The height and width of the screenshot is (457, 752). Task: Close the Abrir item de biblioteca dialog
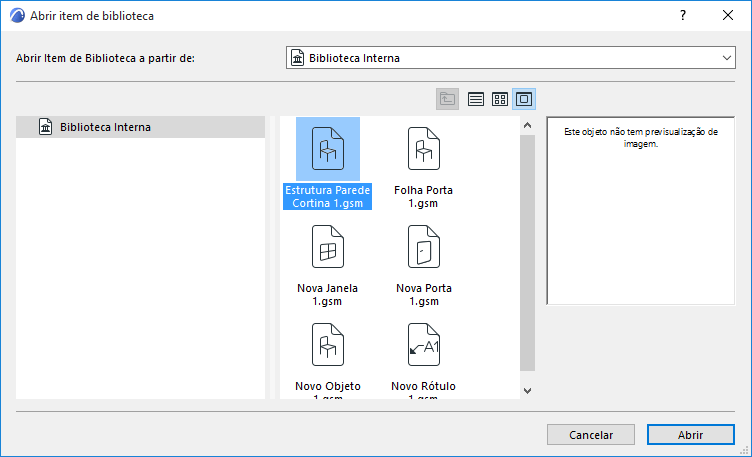[x=728, y=15]
